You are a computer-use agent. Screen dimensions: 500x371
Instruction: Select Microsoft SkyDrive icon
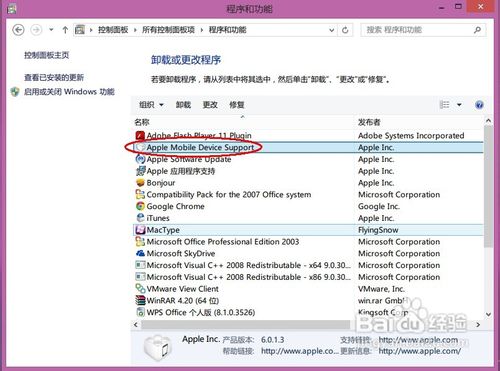coord(140,253)
